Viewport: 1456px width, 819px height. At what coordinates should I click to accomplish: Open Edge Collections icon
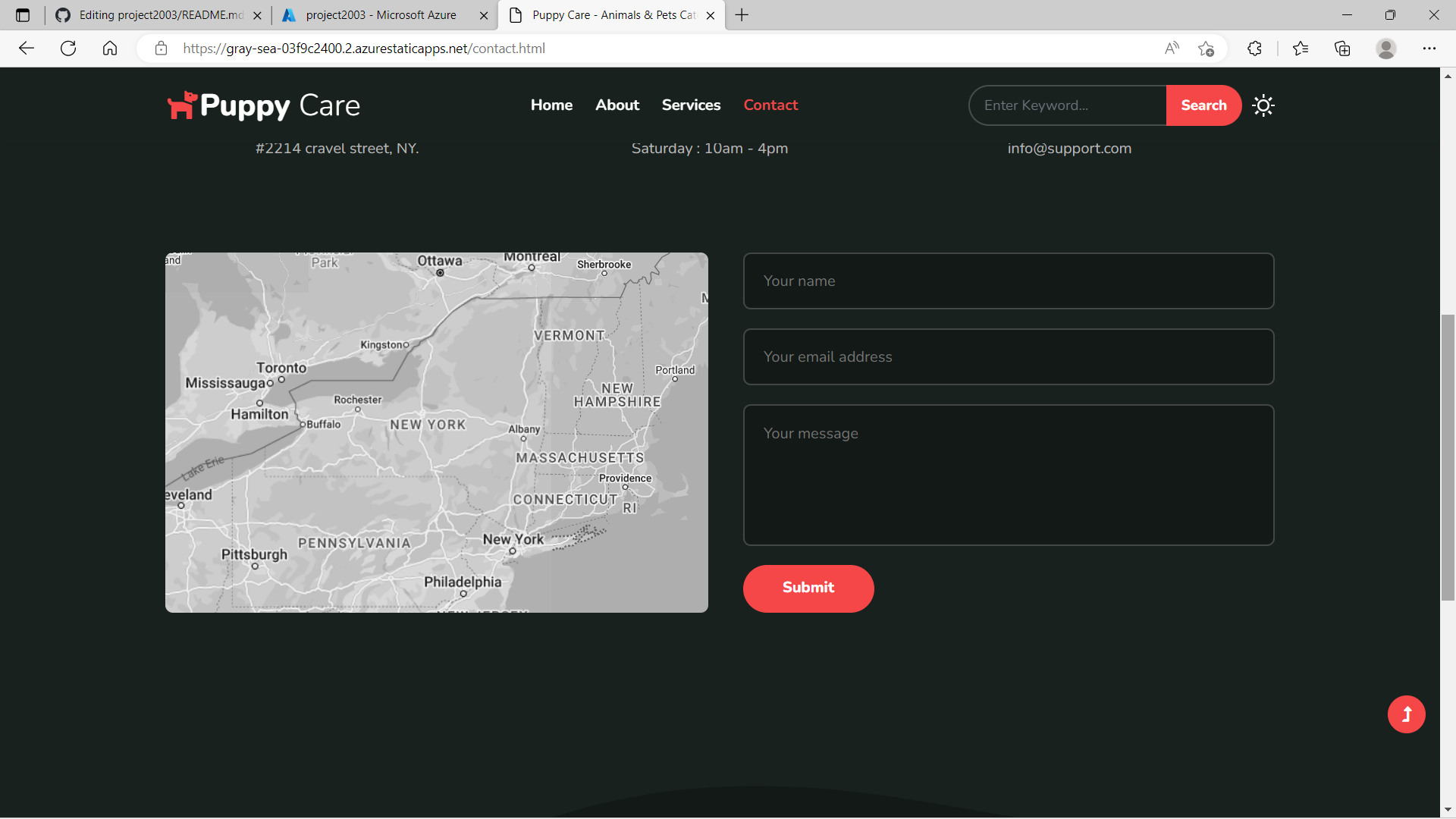point(1342,48)
